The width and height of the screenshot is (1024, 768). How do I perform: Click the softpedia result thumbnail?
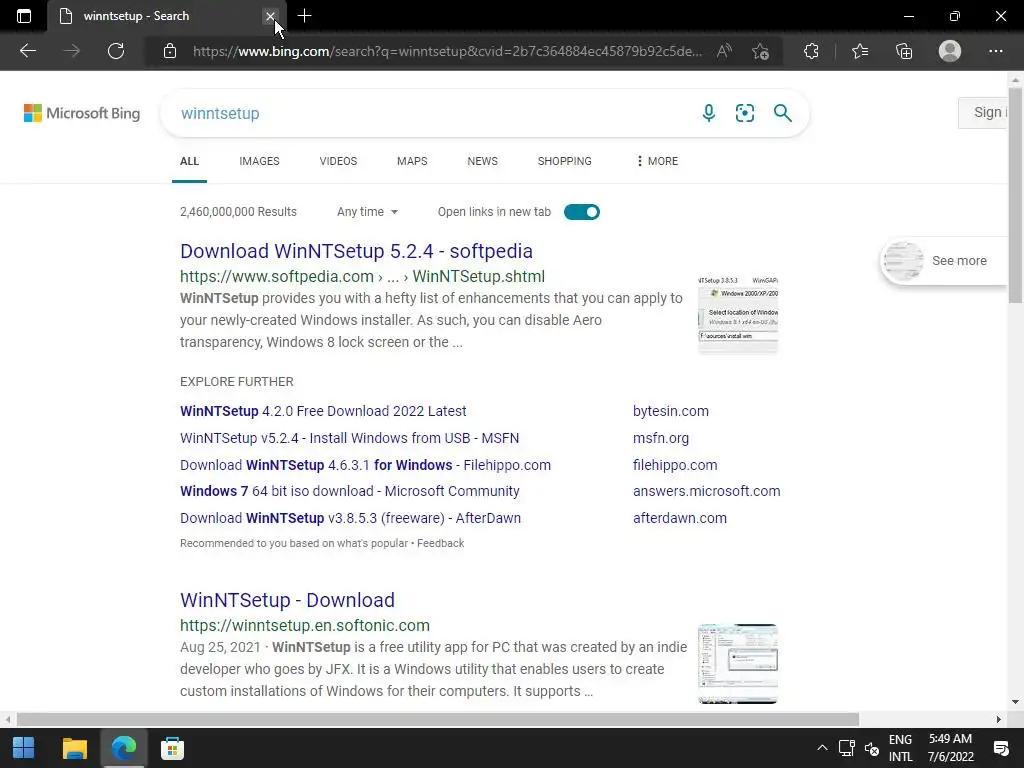coord(738,314)
